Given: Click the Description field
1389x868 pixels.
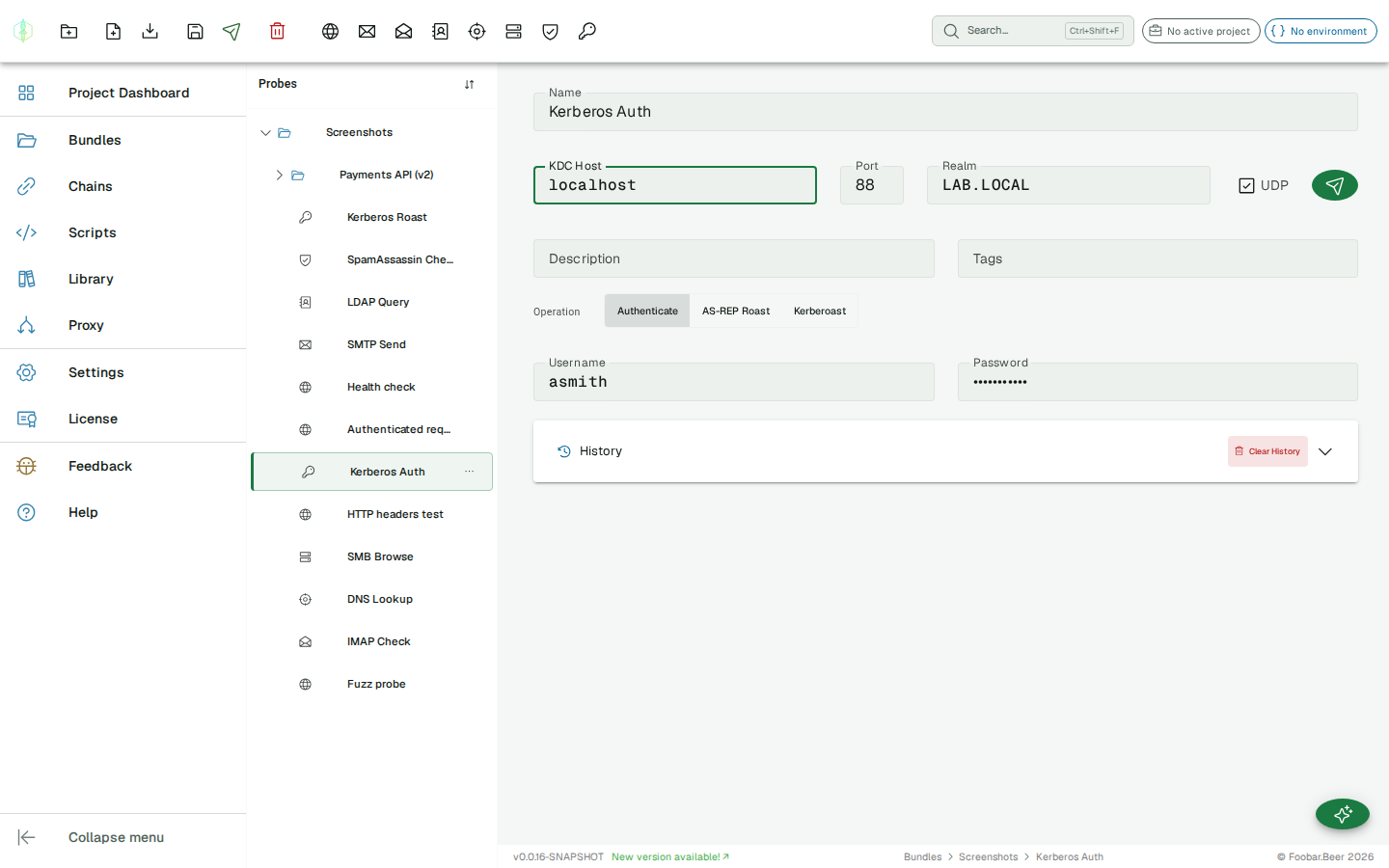Looking at the screenshot, I should (734, 258).
